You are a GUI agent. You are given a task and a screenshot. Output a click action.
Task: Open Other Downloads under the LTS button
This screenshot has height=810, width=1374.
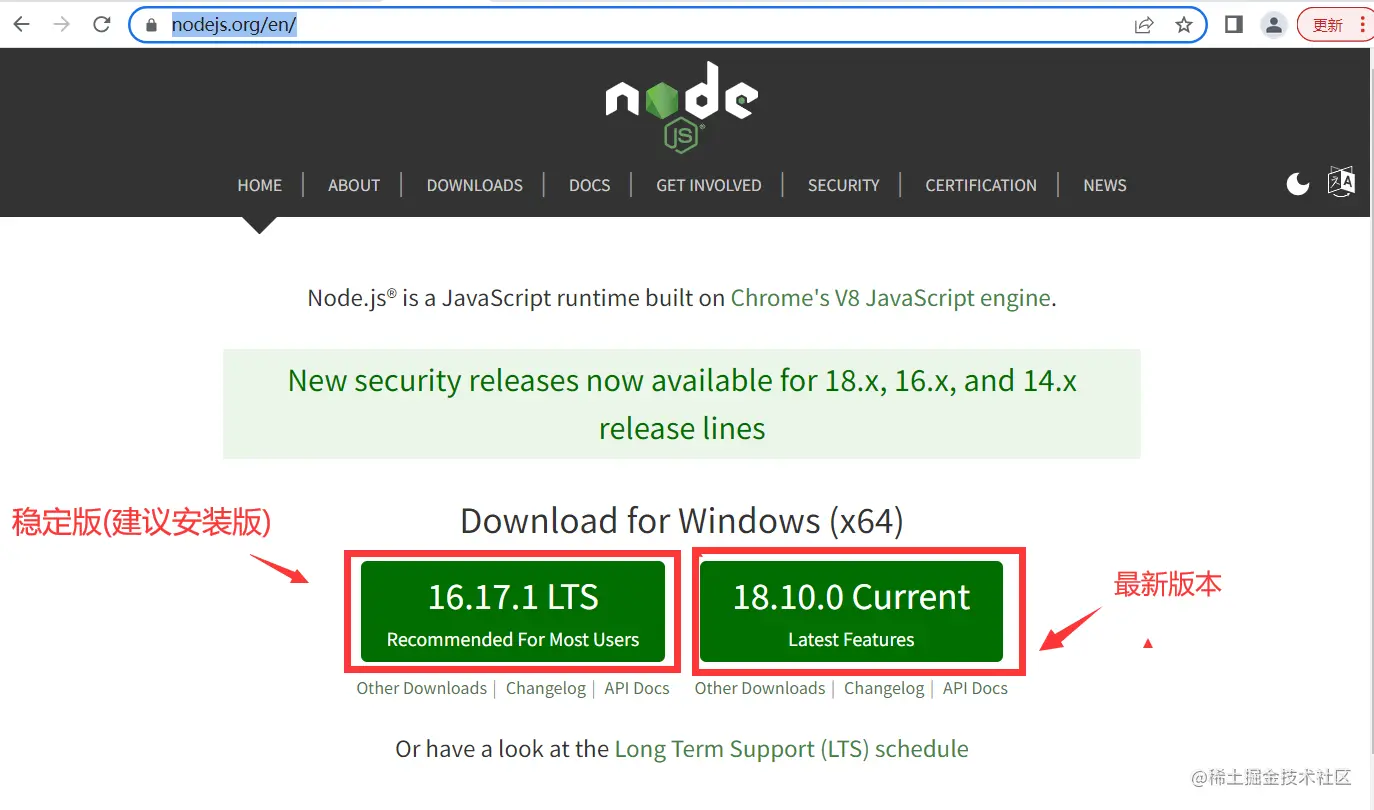click(422, 688)
